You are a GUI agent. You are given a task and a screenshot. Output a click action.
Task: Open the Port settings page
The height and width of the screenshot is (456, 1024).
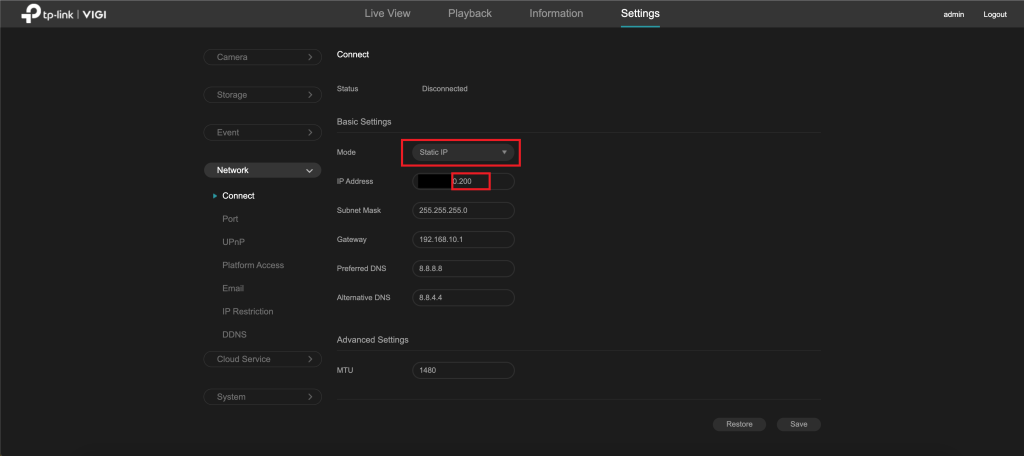[230, 219]
